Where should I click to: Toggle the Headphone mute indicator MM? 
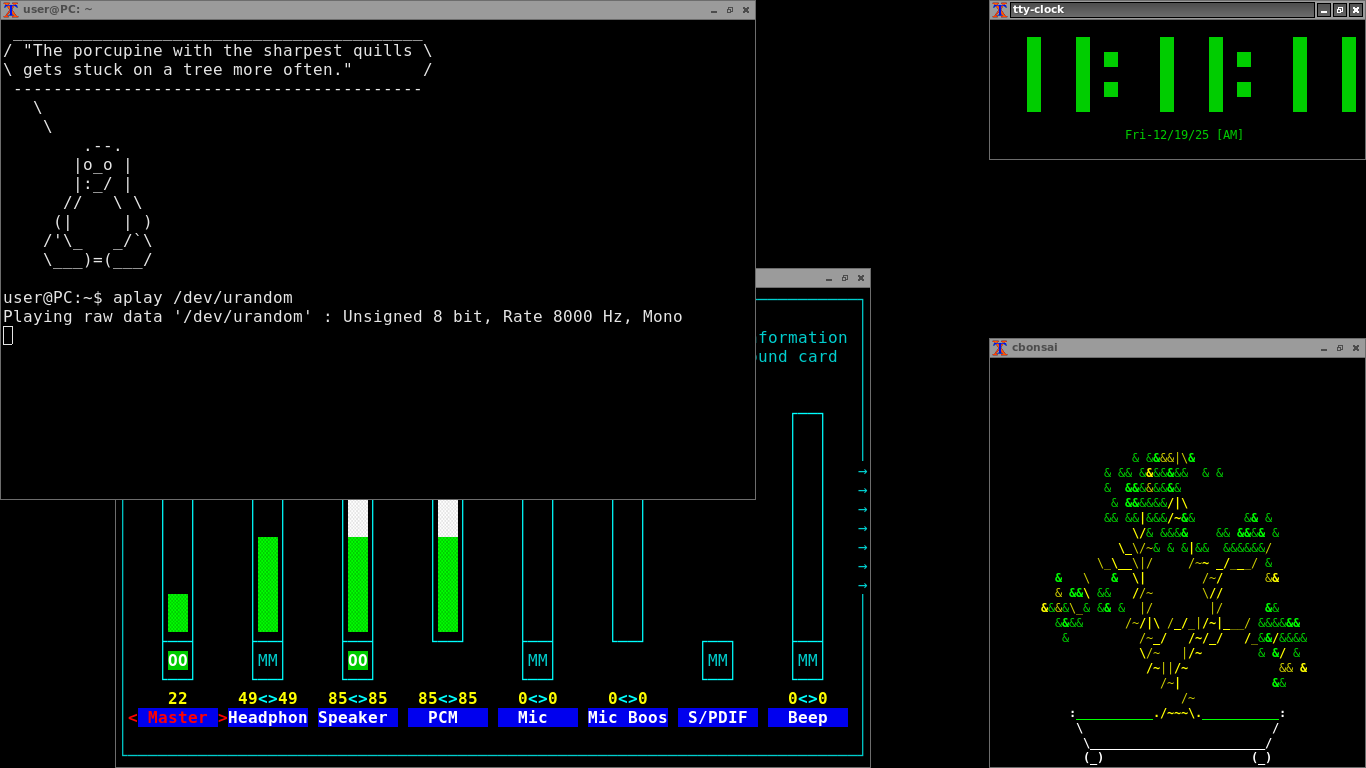268,660
